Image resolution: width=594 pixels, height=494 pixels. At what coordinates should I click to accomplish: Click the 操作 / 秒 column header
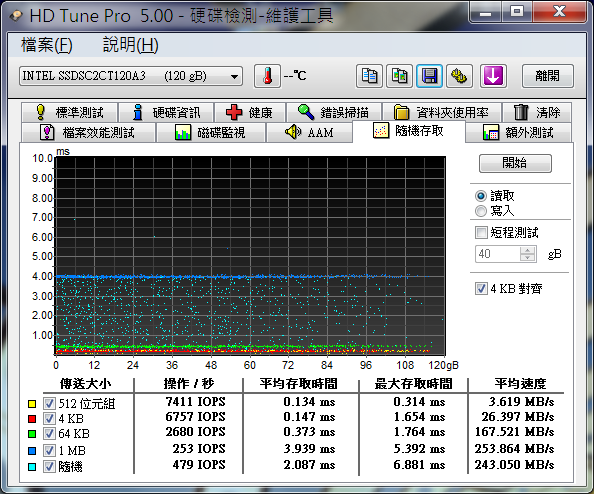tap(189, 384)
